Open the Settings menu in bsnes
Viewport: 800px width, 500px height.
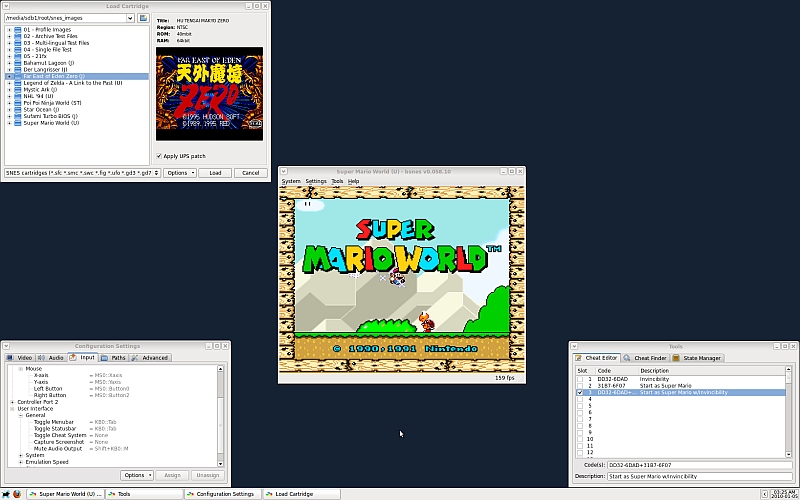tap(316, 181)
